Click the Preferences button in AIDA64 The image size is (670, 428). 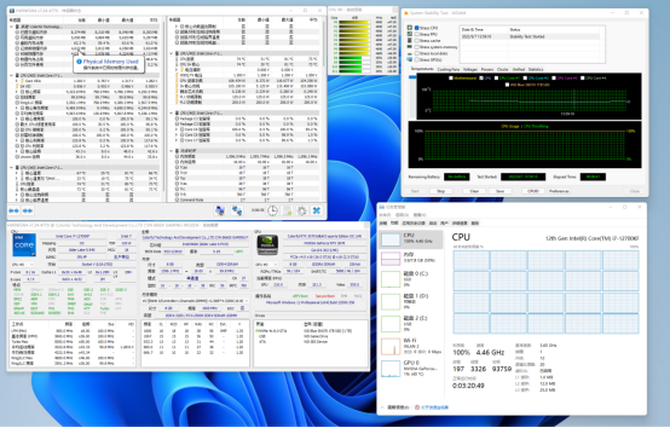click(560, 190)
